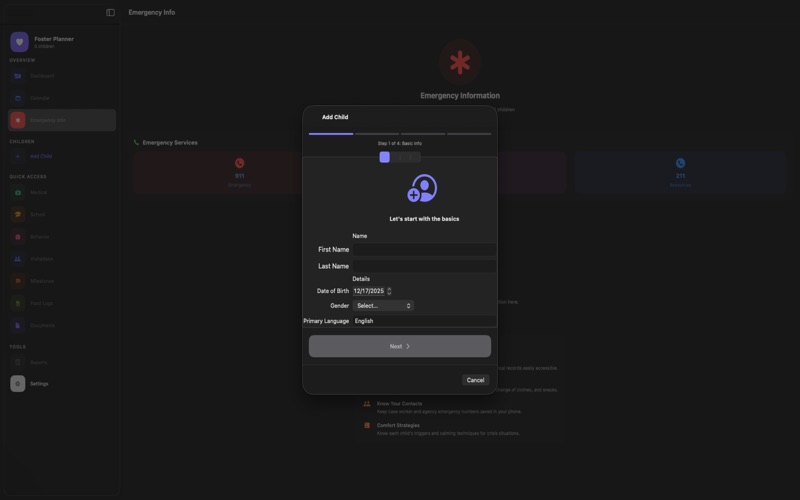This screenshot has height=500, width=800.
Task: Click the 211 Resources phone icon
Action: [680, 163]
